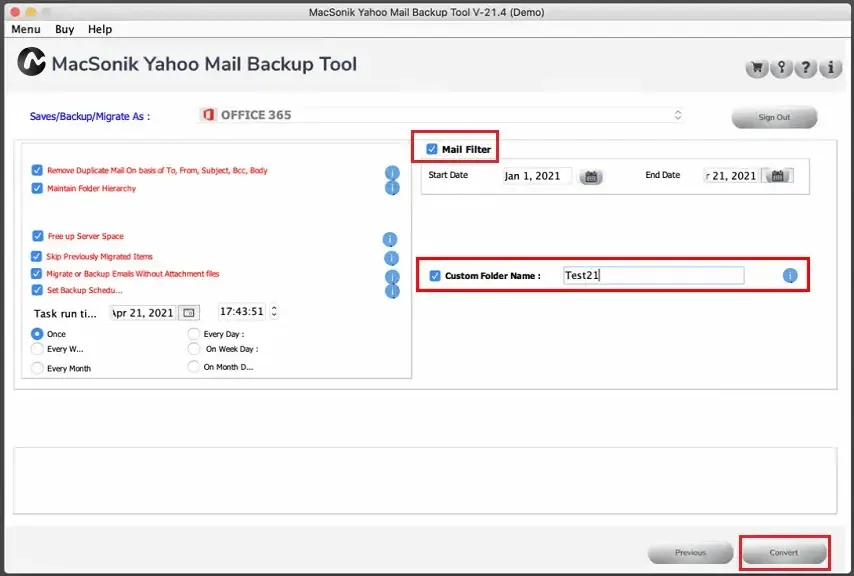Viewport: 854px width, 576px height.
Task: Click the shopping cart buy icon
Action: (757, 68)
